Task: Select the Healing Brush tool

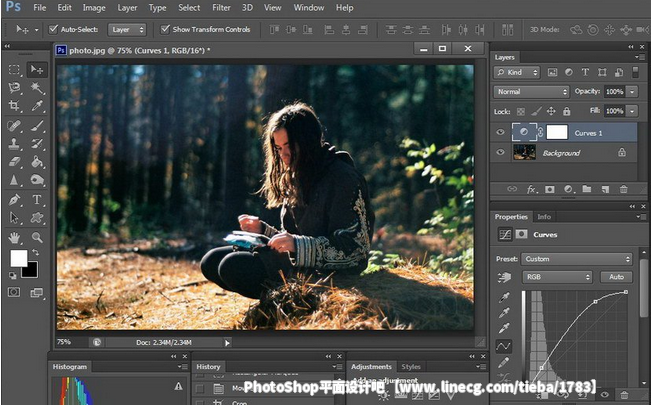Action: (14, 126)
